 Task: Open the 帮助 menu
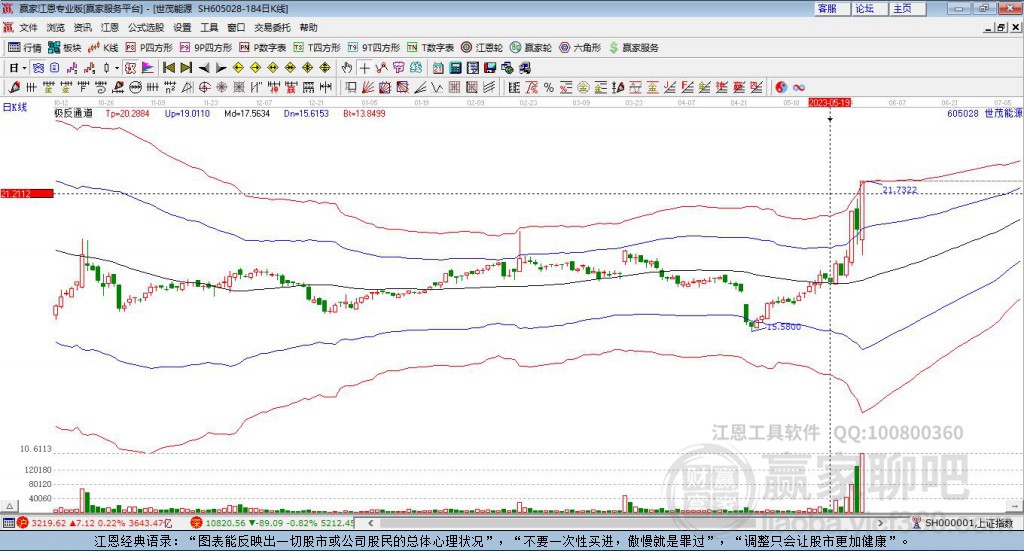[x=308, y=27]
